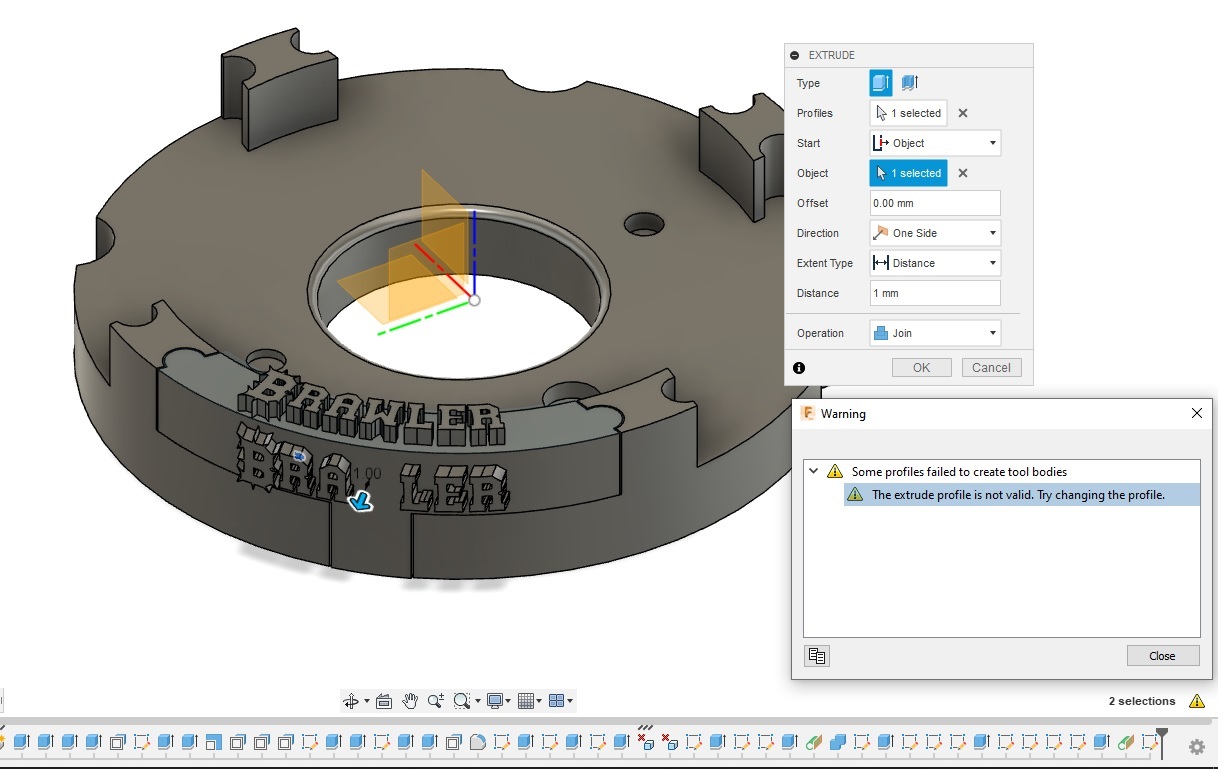
Task: Select 'Some profiles failed to create tool bodies'
Action: point(958,471)
